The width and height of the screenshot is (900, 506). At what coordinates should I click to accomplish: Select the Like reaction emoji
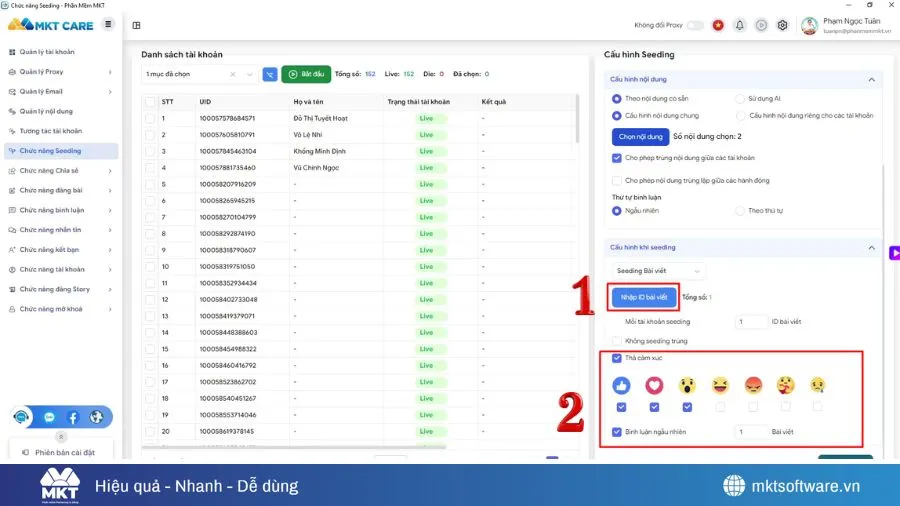621,386
